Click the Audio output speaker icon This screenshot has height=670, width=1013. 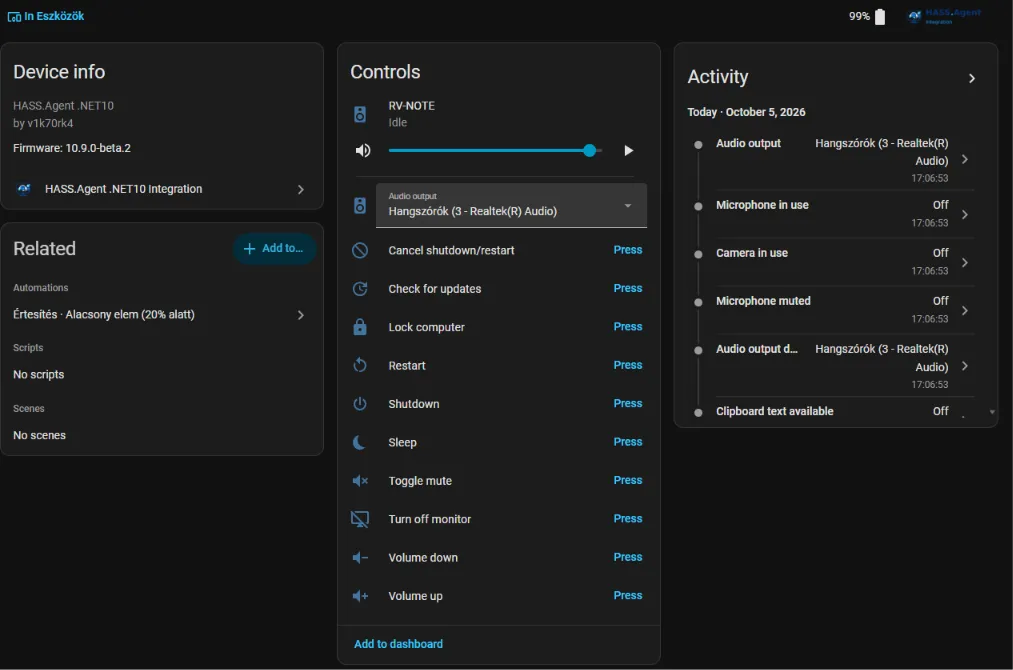(360, 205)
